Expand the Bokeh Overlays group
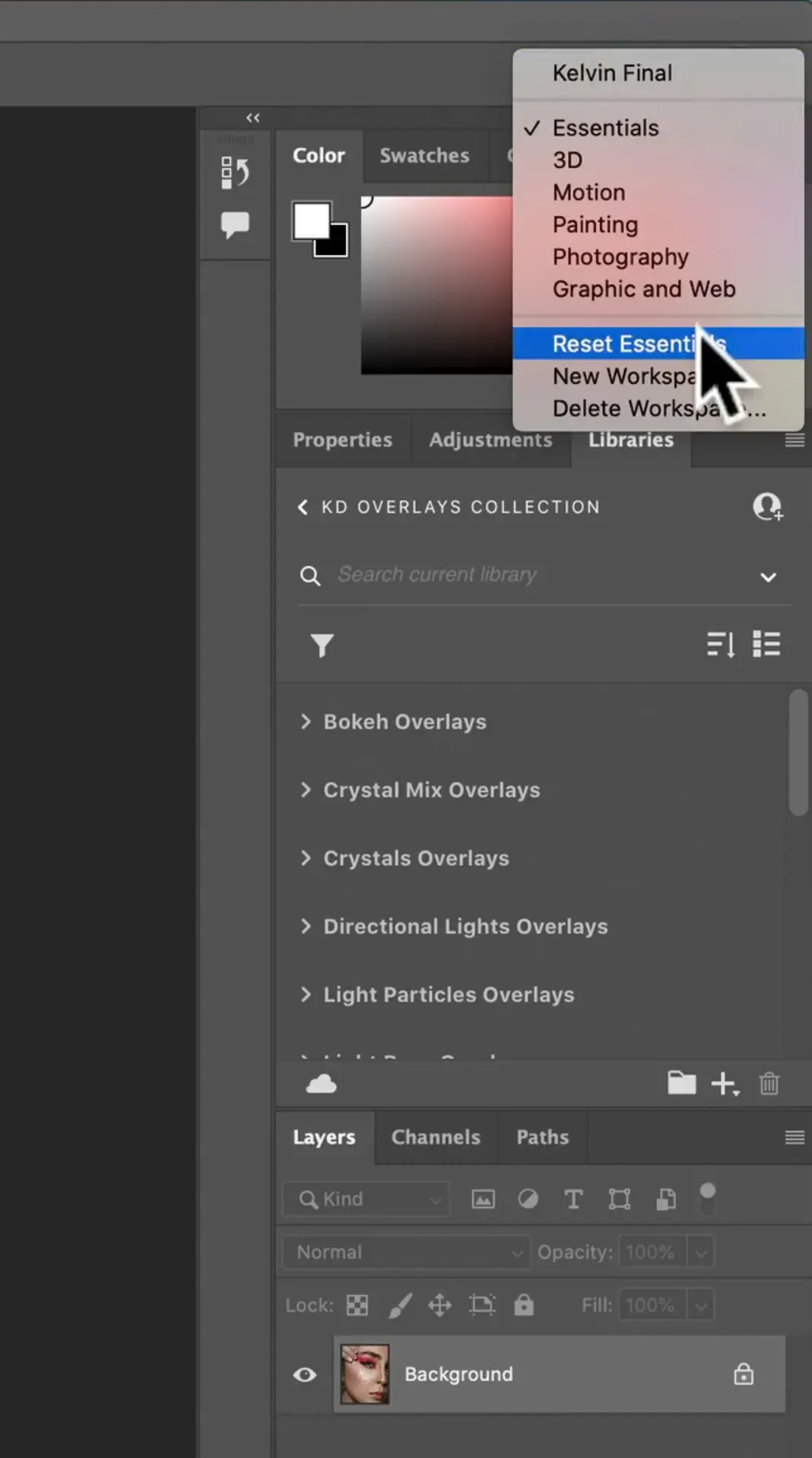The image size is (812, 1458). 306,722
